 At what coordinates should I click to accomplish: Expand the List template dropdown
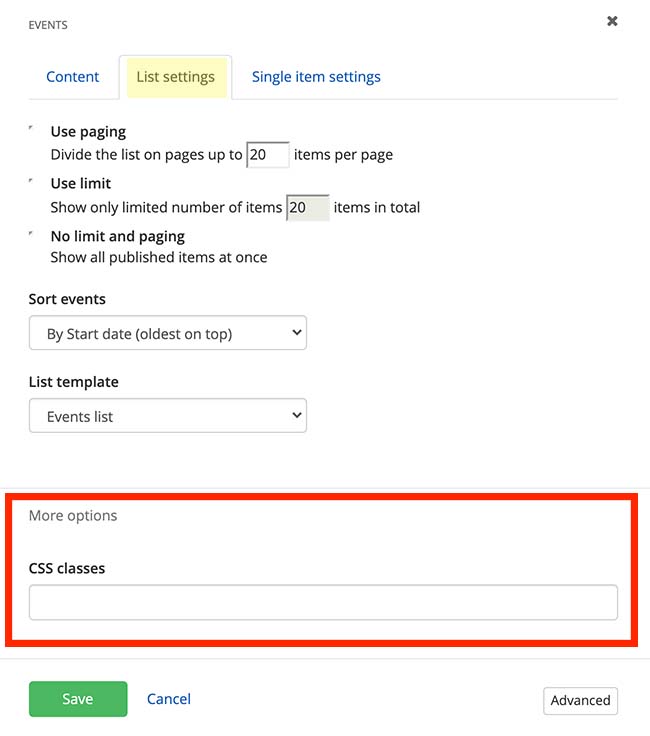pos(168,416)
